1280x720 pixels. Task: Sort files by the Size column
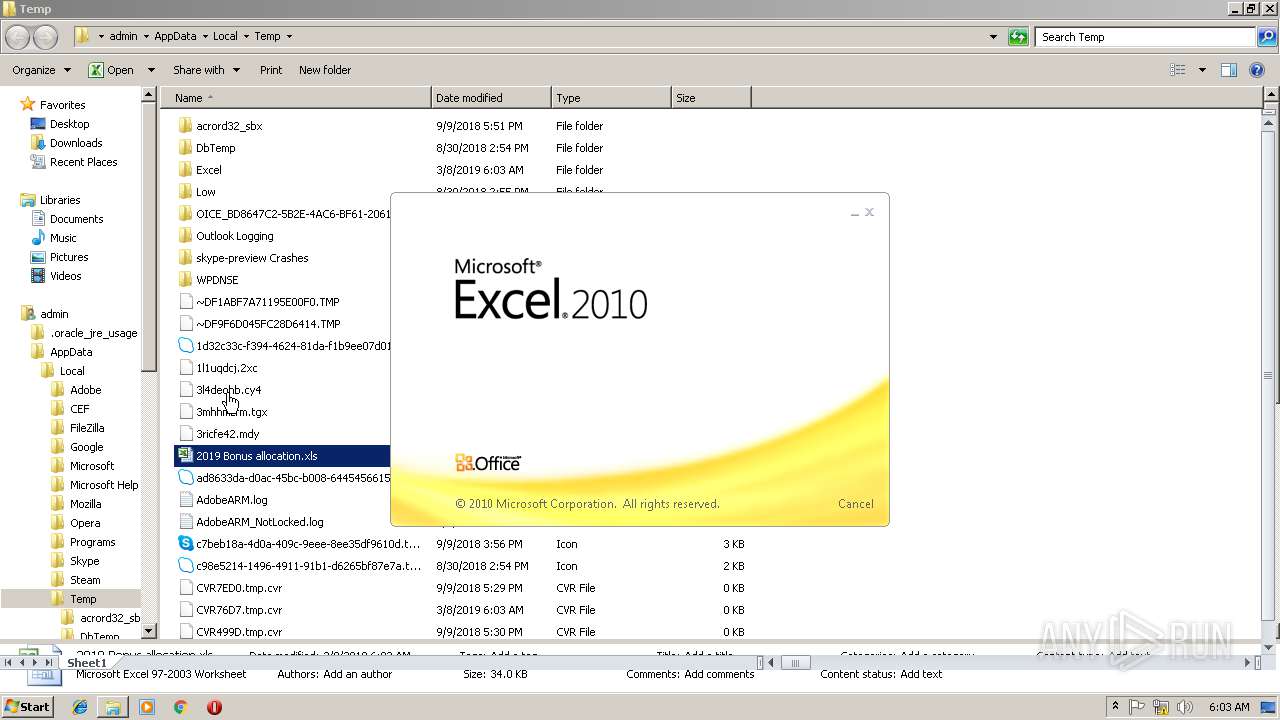pyautogui.click(x=711, y=98)
